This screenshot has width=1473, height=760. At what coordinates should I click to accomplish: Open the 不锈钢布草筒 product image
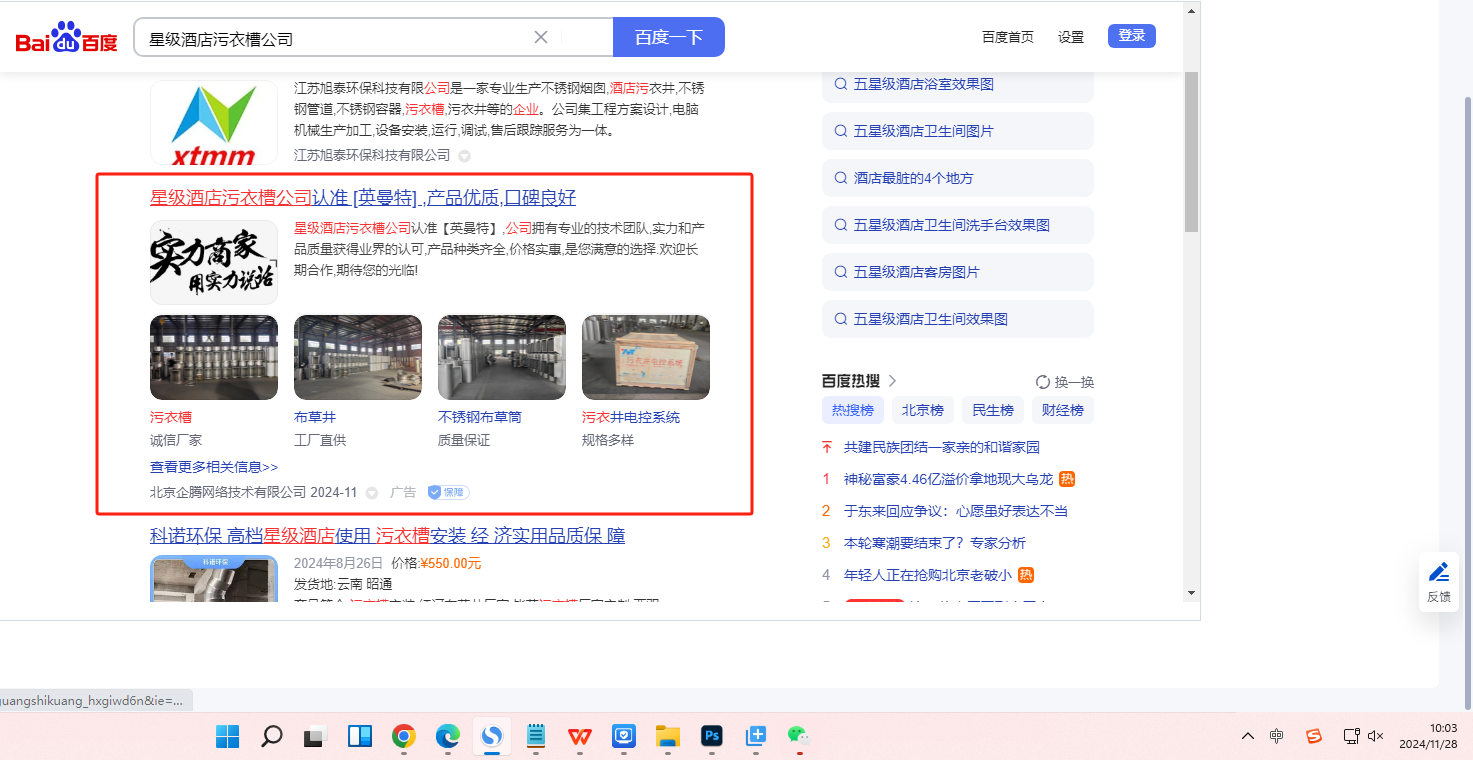click(x=502, y=358)
